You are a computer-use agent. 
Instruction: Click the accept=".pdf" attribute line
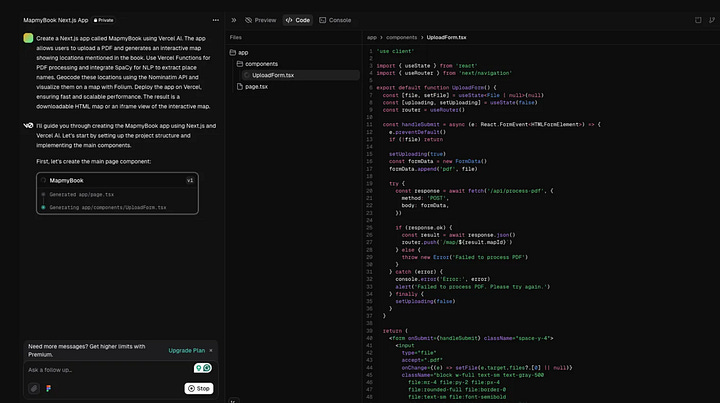422,360
